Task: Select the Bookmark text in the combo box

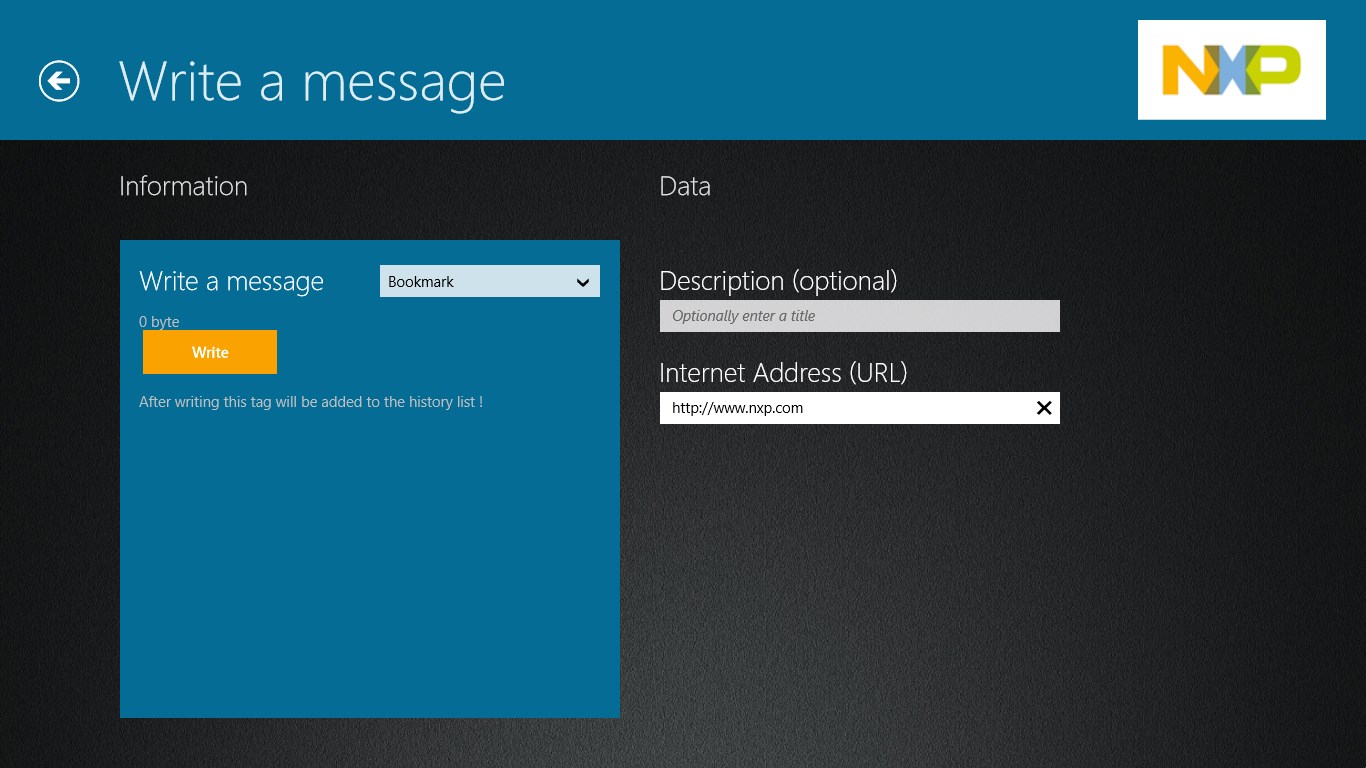Action: tap(421, 282)
